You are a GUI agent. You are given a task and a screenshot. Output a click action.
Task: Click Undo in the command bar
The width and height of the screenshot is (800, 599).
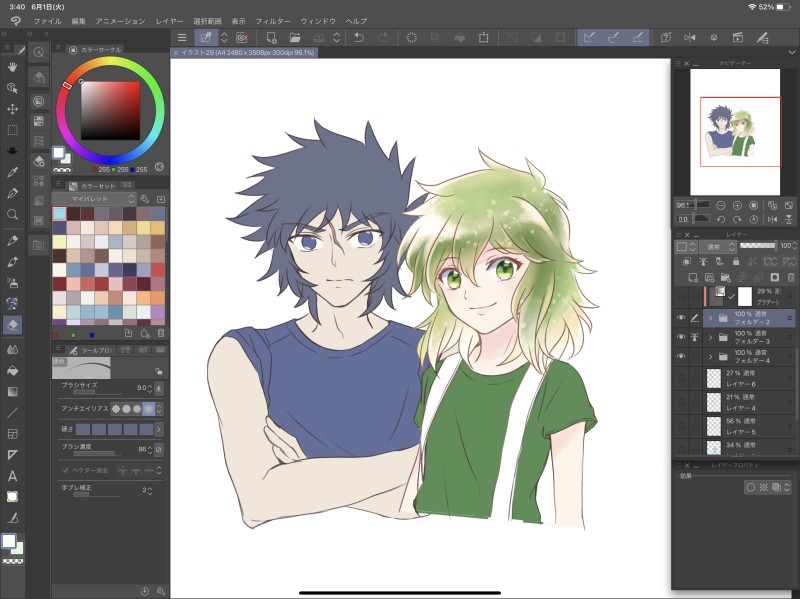(x=359, y=38)
